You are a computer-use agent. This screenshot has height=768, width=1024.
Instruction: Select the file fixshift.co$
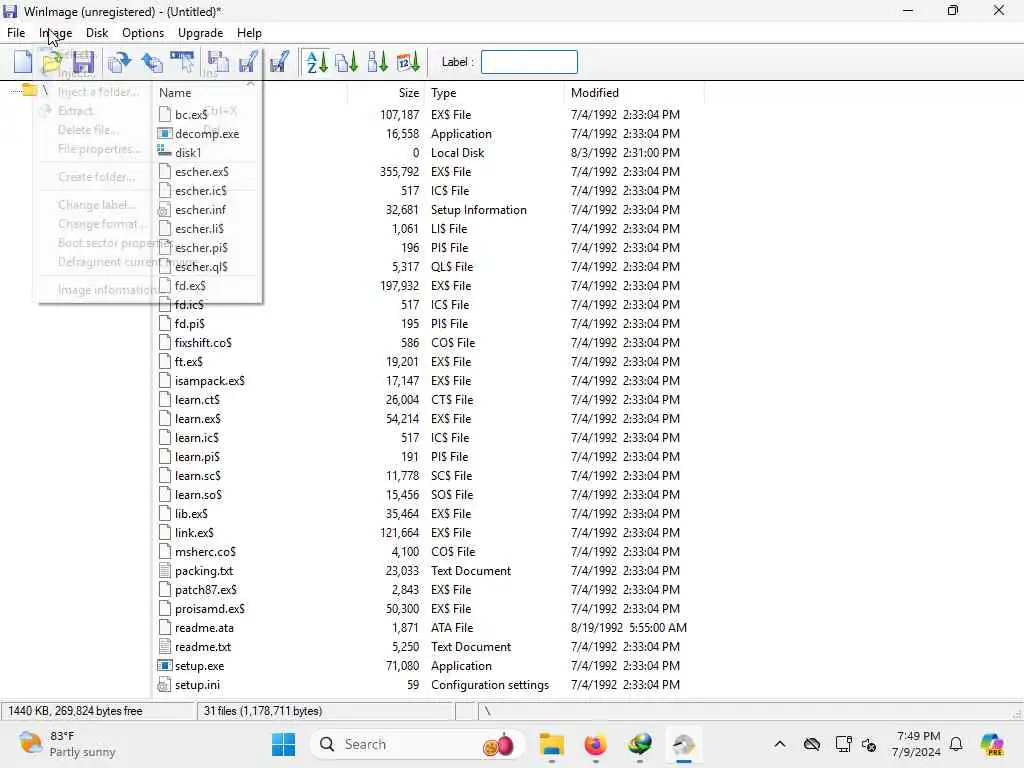pos(203,342)
